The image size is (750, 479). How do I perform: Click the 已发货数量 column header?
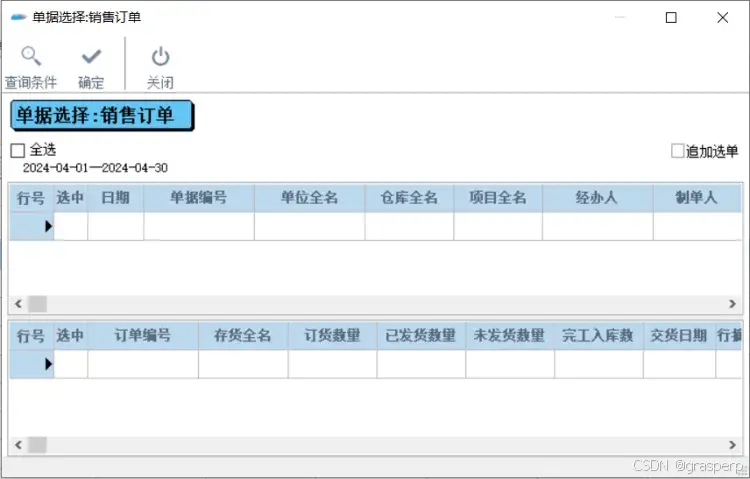click(421, 335)
